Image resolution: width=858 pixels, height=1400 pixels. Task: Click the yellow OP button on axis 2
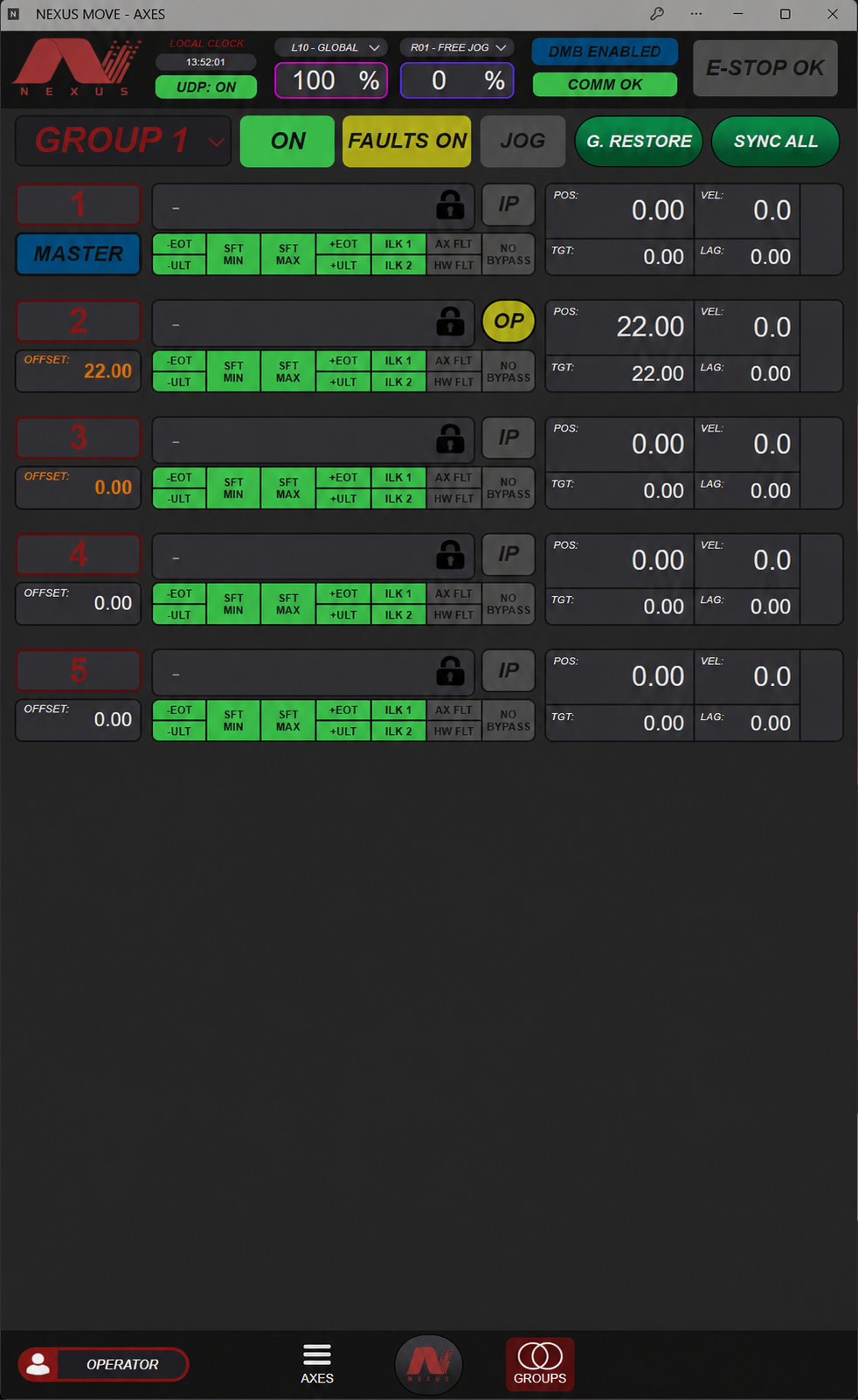tap(509, 321)
